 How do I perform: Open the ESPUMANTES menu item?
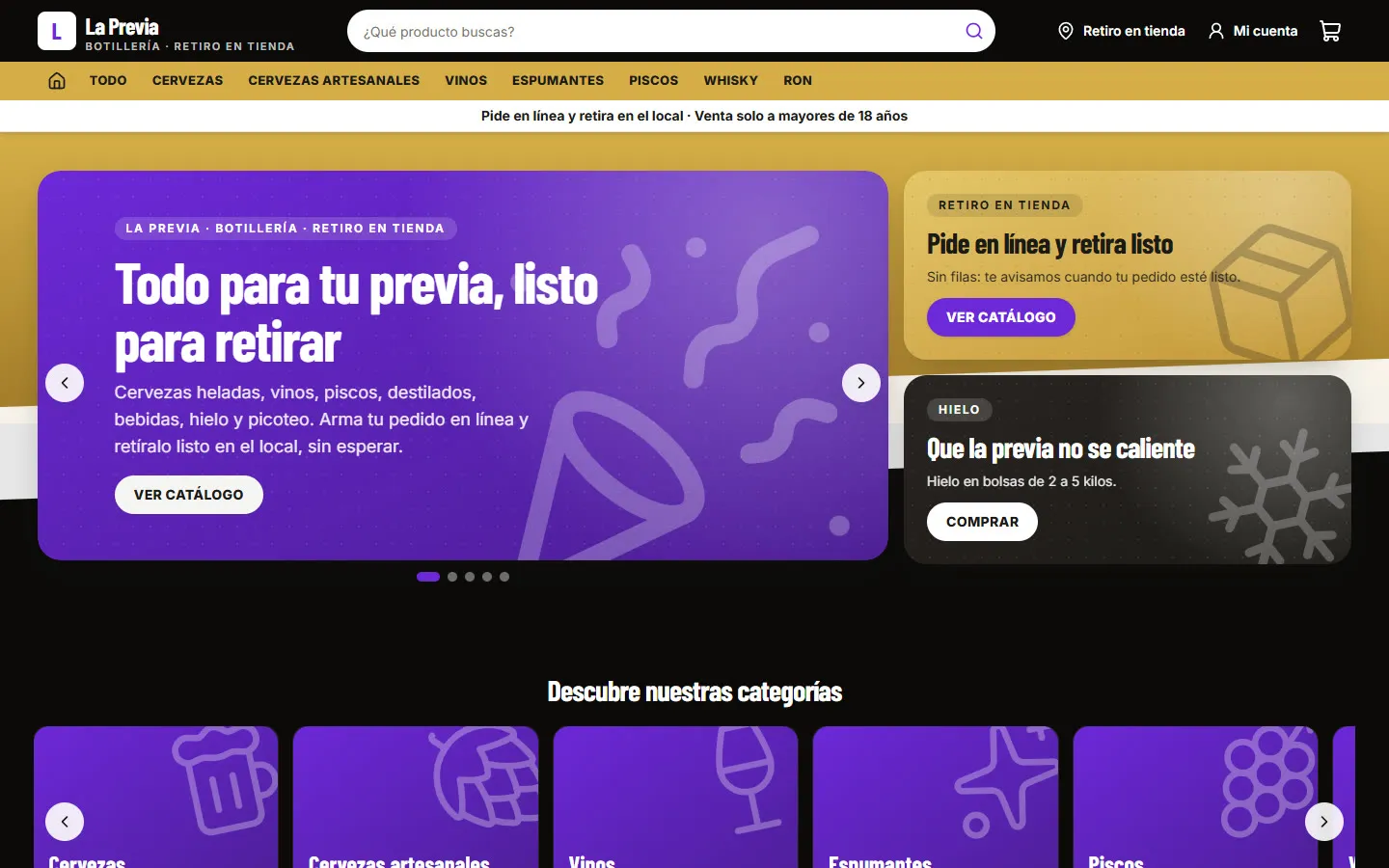click(558, 81)
